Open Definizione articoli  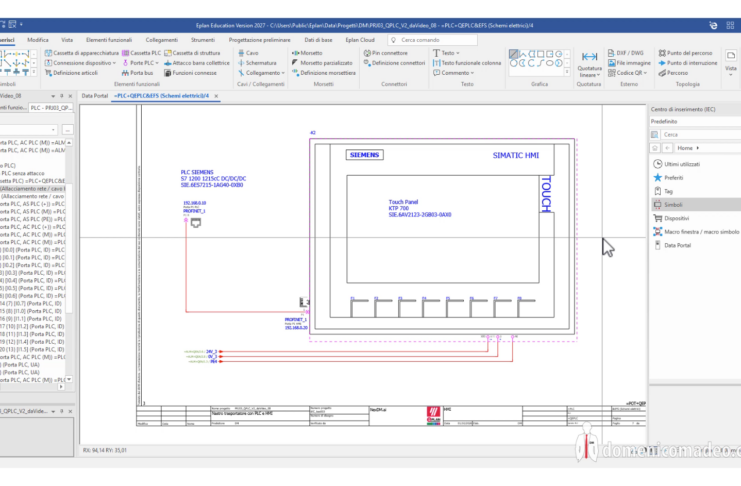[71, 73]
